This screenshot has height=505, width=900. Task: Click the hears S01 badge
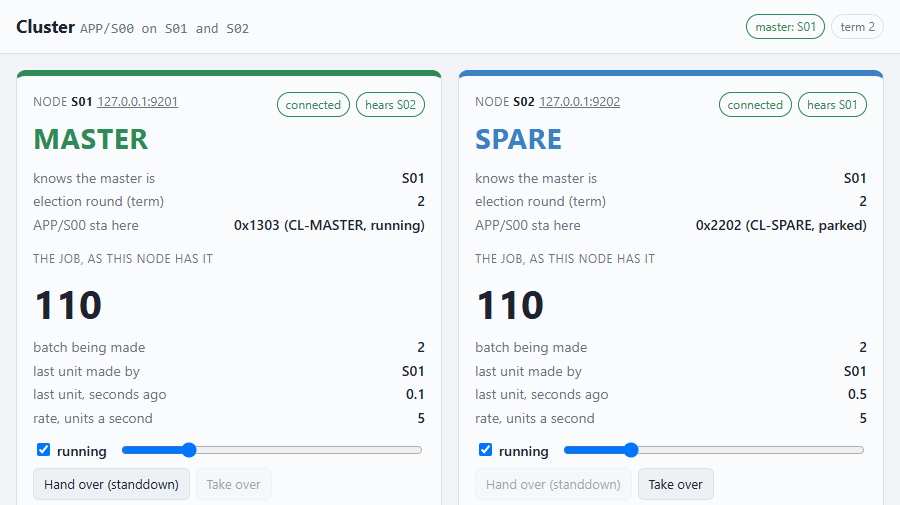click(832, 104)
